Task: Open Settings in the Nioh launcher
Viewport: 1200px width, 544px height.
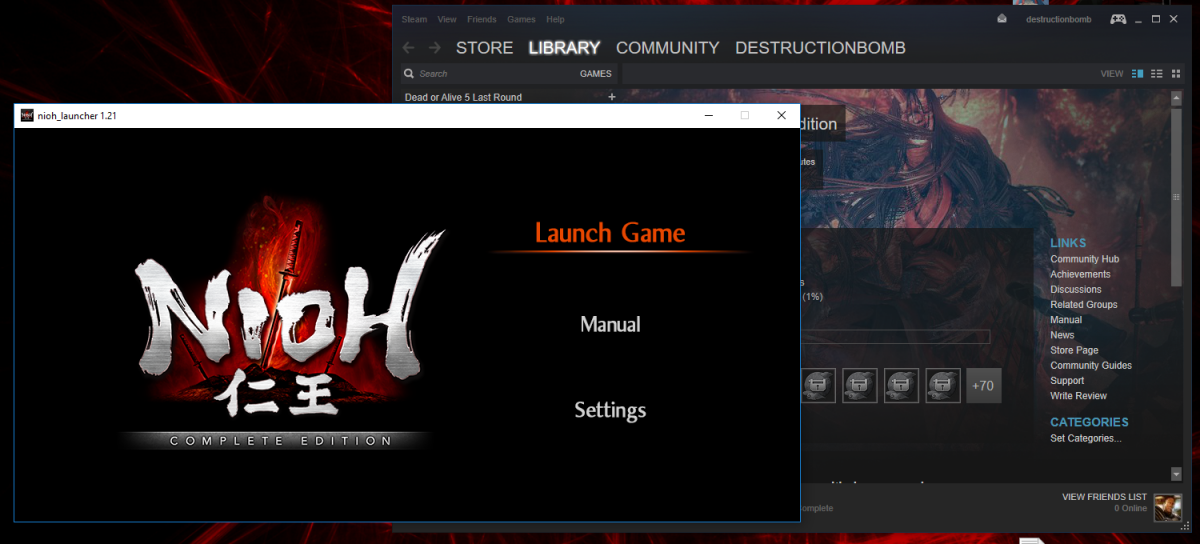Action: click(x=610, y=410)
